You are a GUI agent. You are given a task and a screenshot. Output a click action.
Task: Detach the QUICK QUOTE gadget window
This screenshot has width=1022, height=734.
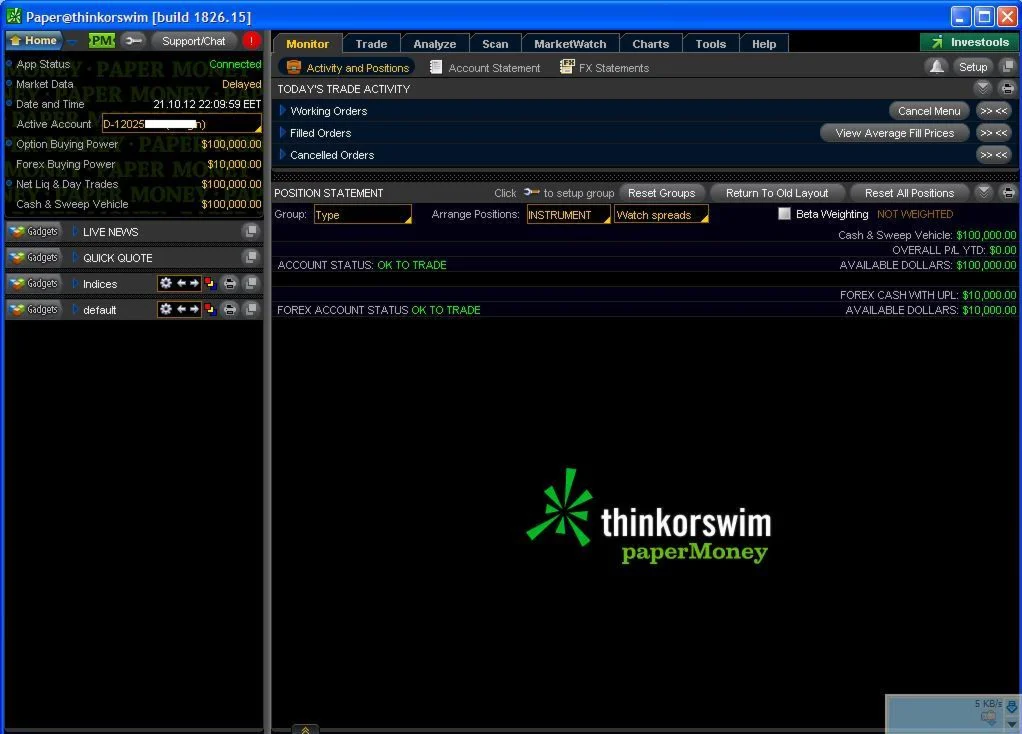tap(250, 257)
